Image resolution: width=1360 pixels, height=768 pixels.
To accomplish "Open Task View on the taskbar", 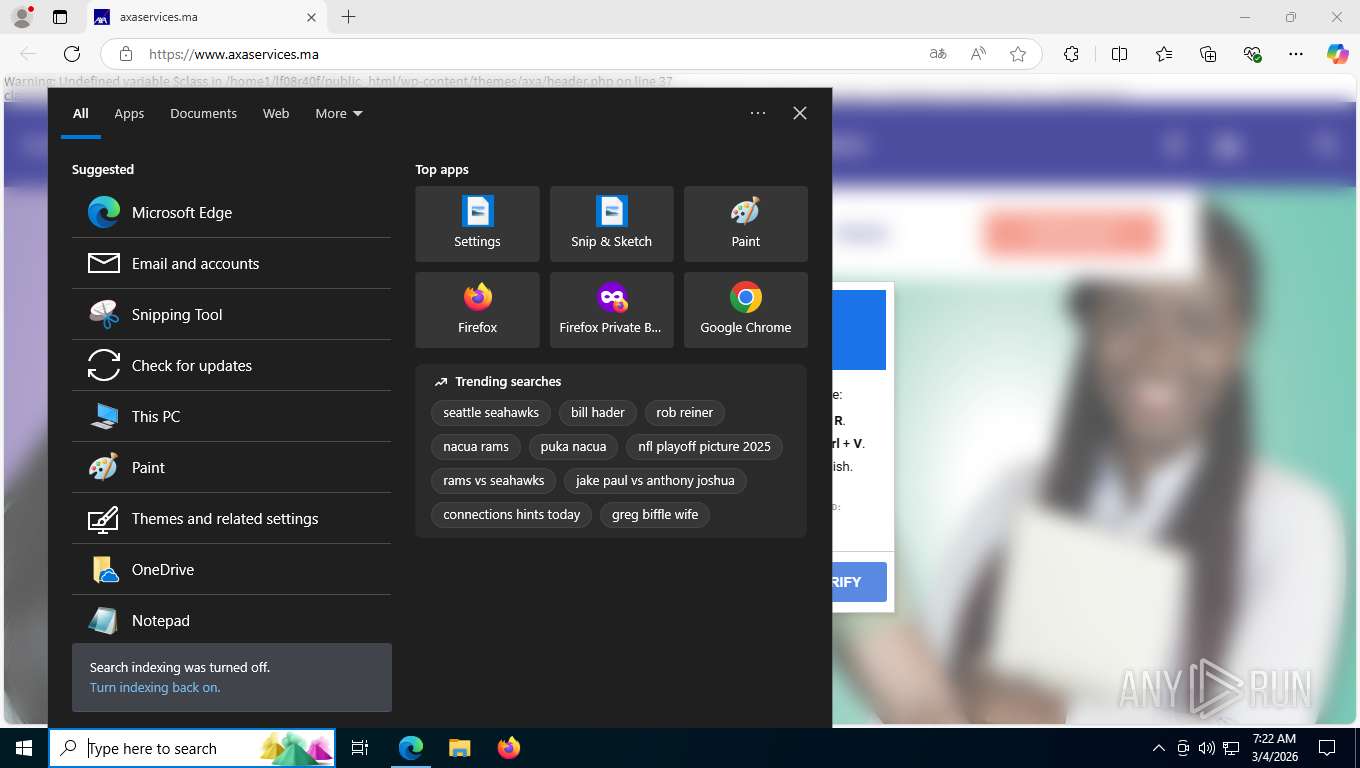I will pyautogui.click(x=360, y=748).
